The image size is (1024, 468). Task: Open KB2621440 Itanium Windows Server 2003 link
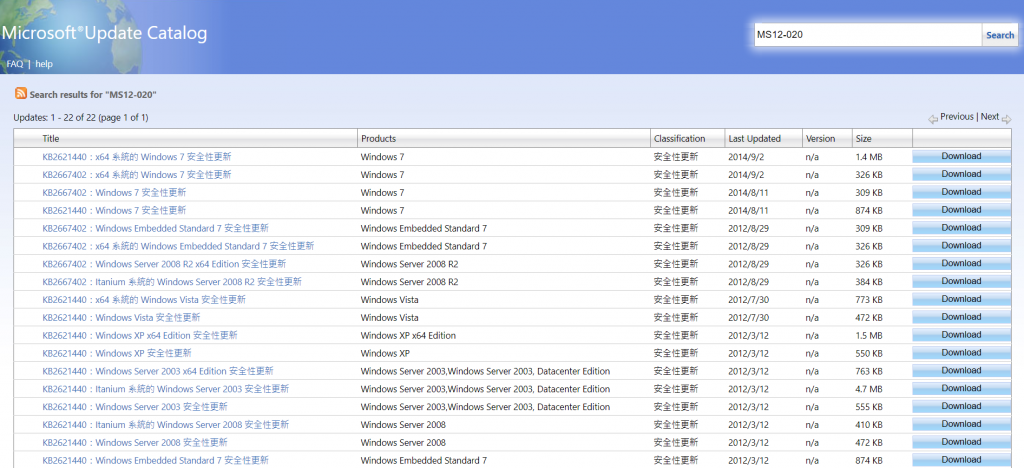click(166, 389)
